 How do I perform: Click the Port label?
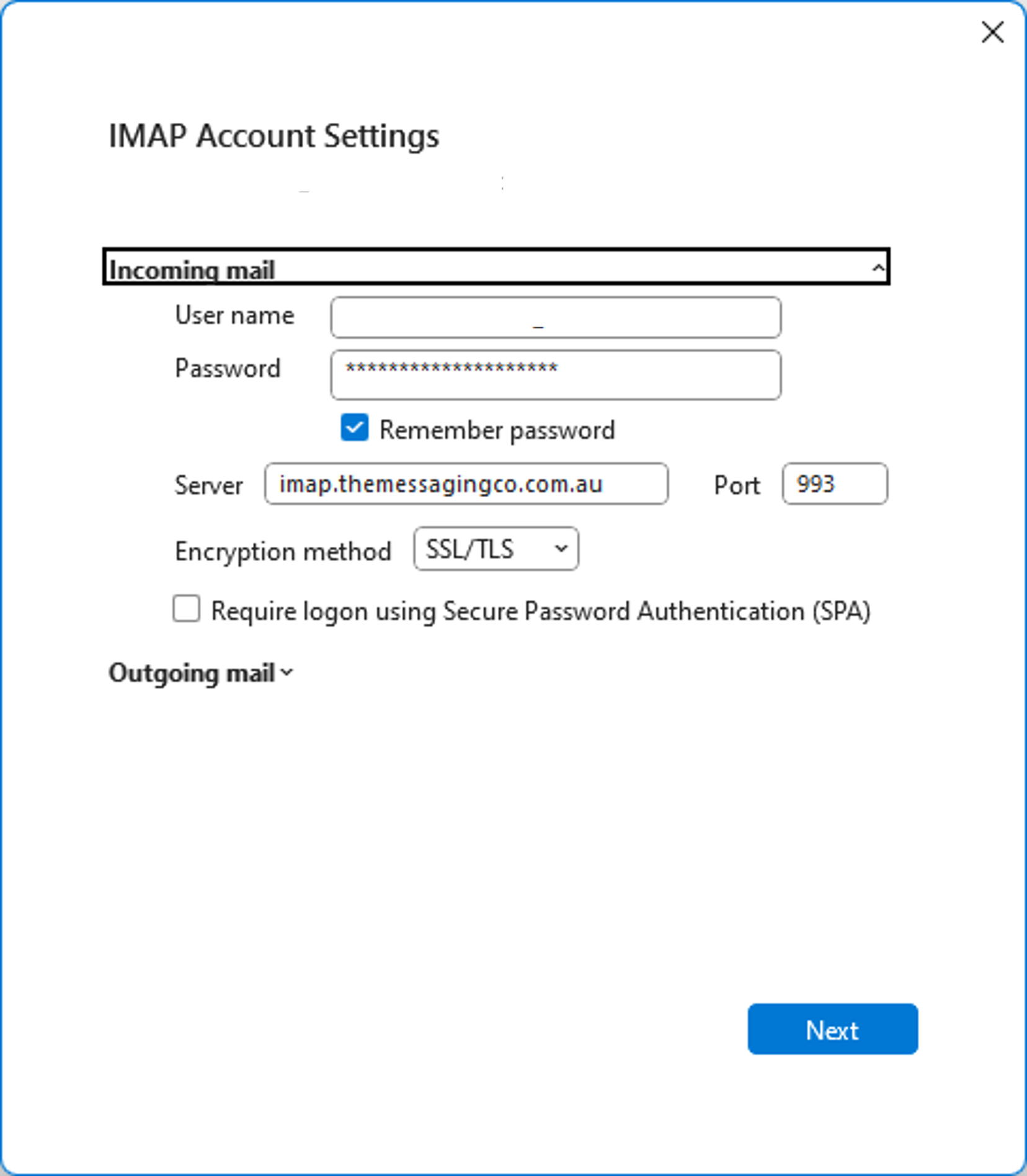[x=737, y=485]
